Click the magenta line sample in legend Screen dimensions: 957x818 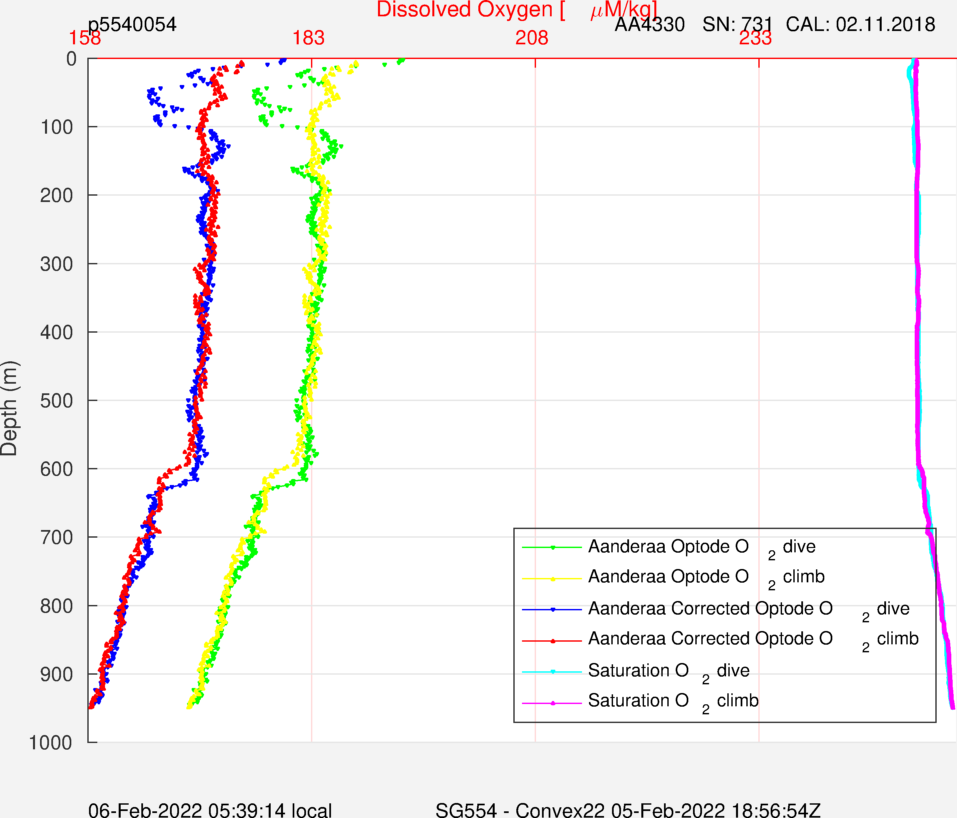coord(552,703)
